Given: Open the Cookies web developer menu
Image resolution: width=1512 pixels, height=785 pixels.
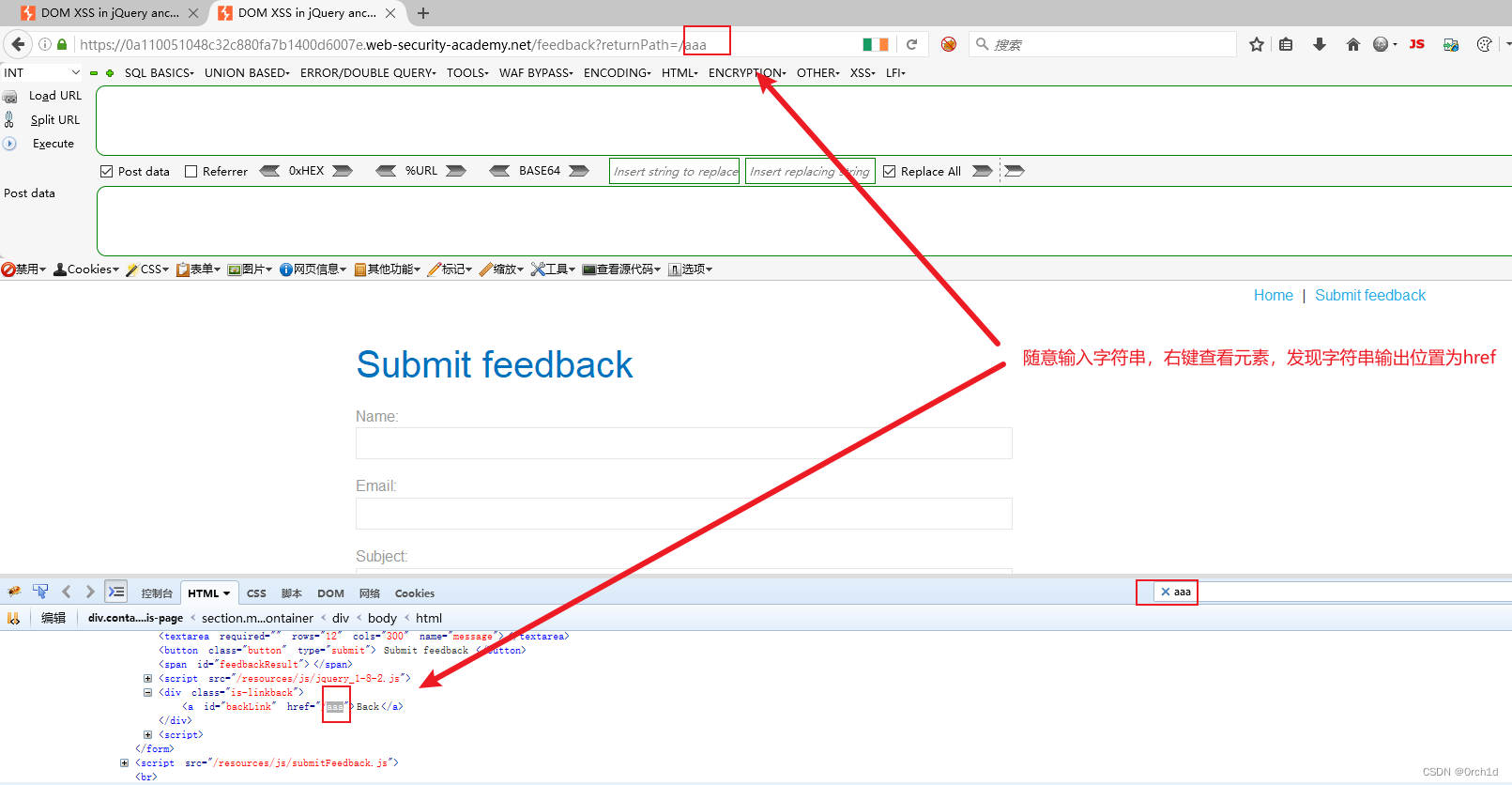Looking at the screenshot, I should point(86,269).
